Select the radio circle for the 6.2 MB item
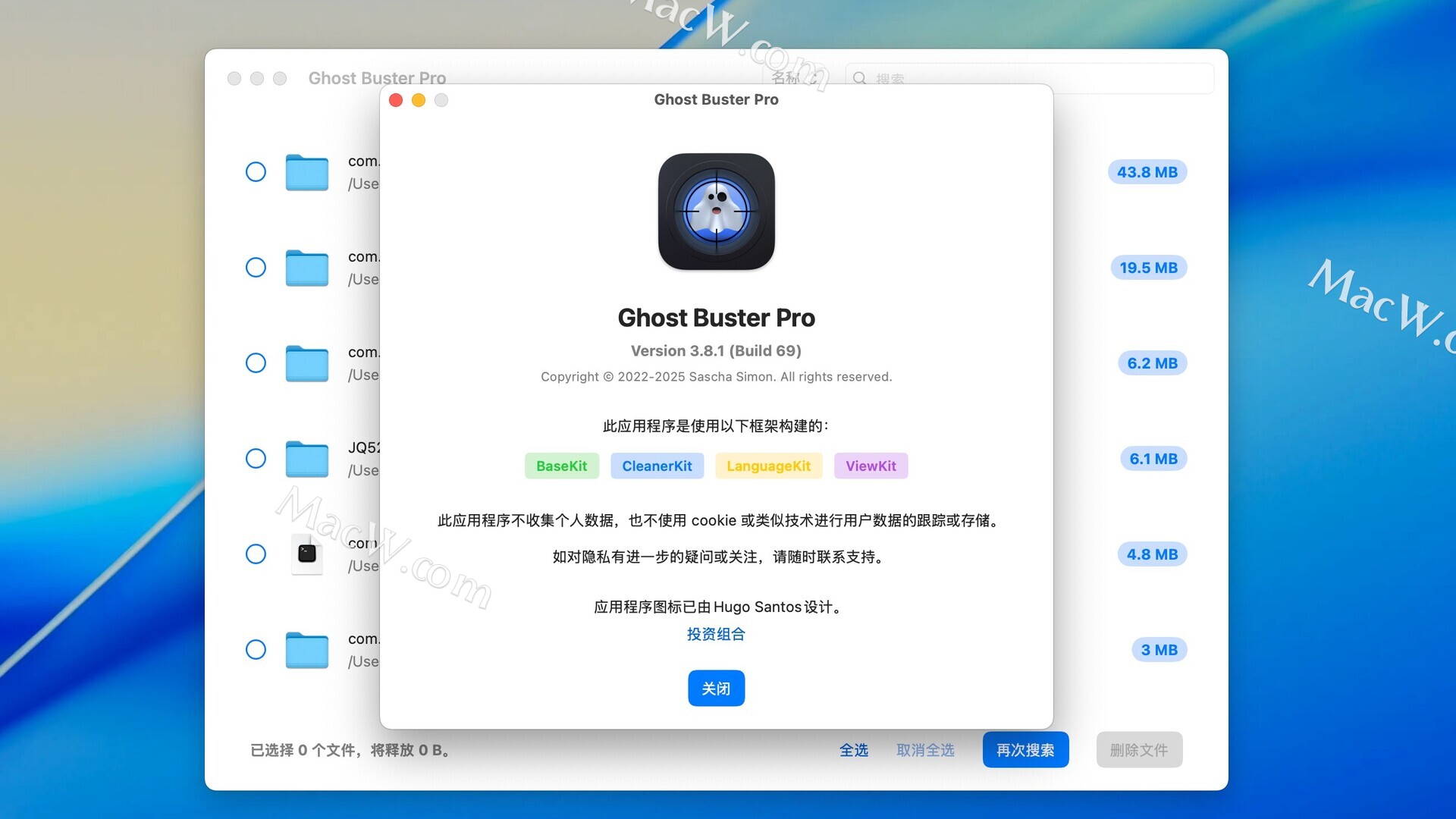The width and height of the screenshot is (1456, 819). pyautogui.click(x=256, y=363)
